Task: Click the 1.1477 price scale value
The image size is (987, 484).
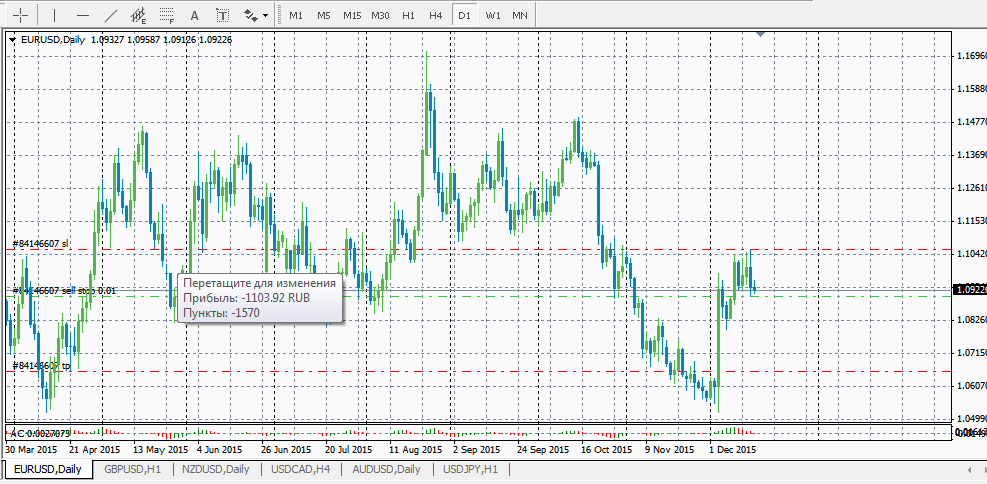Action: point(972,121)
